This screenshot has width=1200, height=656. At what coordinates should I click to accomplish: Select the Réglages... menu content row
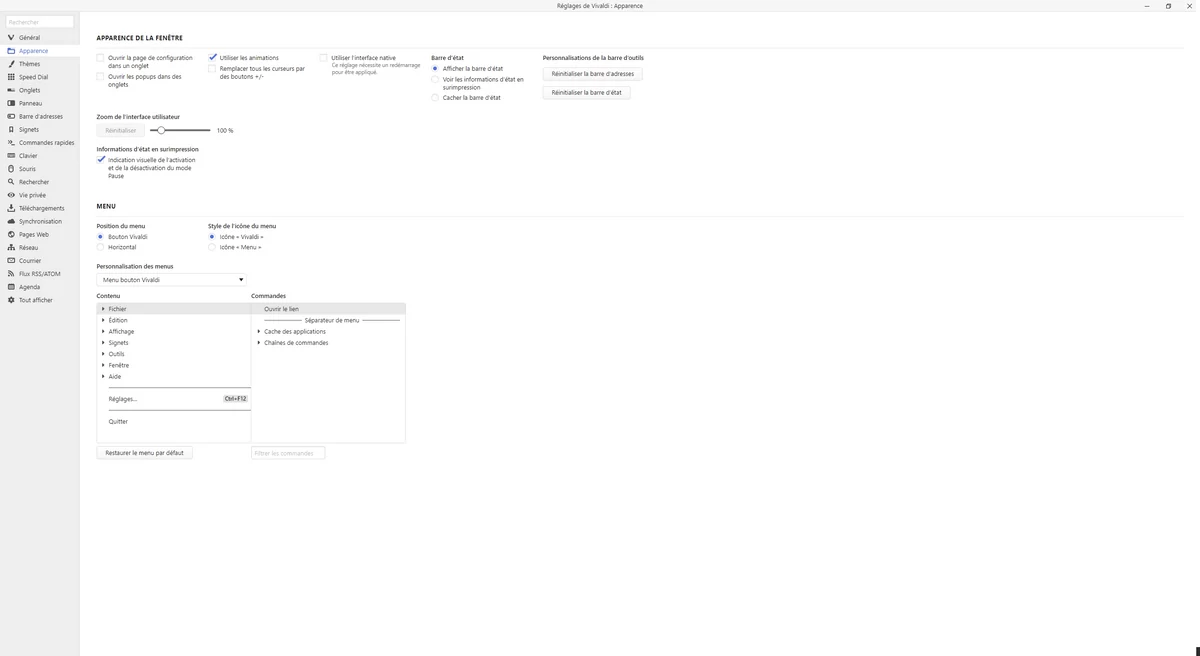174,399
